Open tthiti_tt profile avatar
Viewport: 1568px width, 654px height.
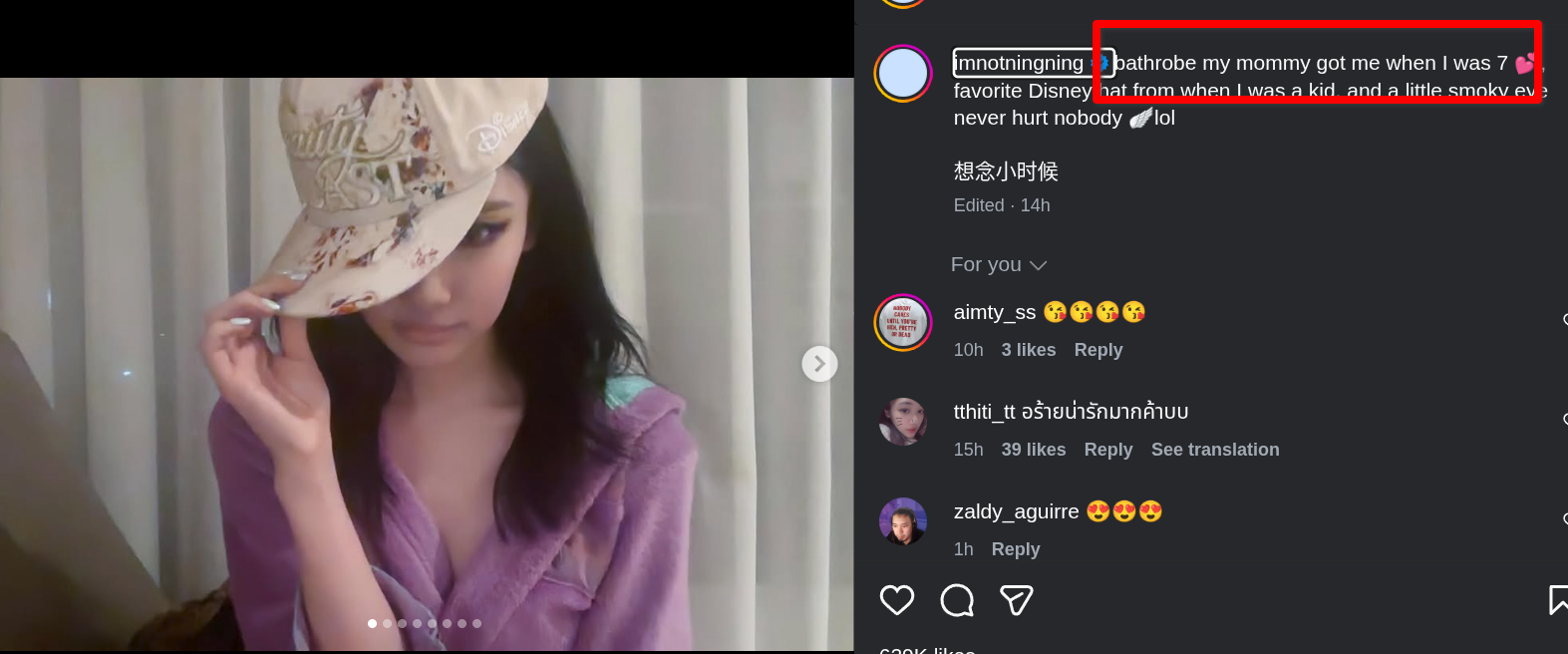click(903, 421)
